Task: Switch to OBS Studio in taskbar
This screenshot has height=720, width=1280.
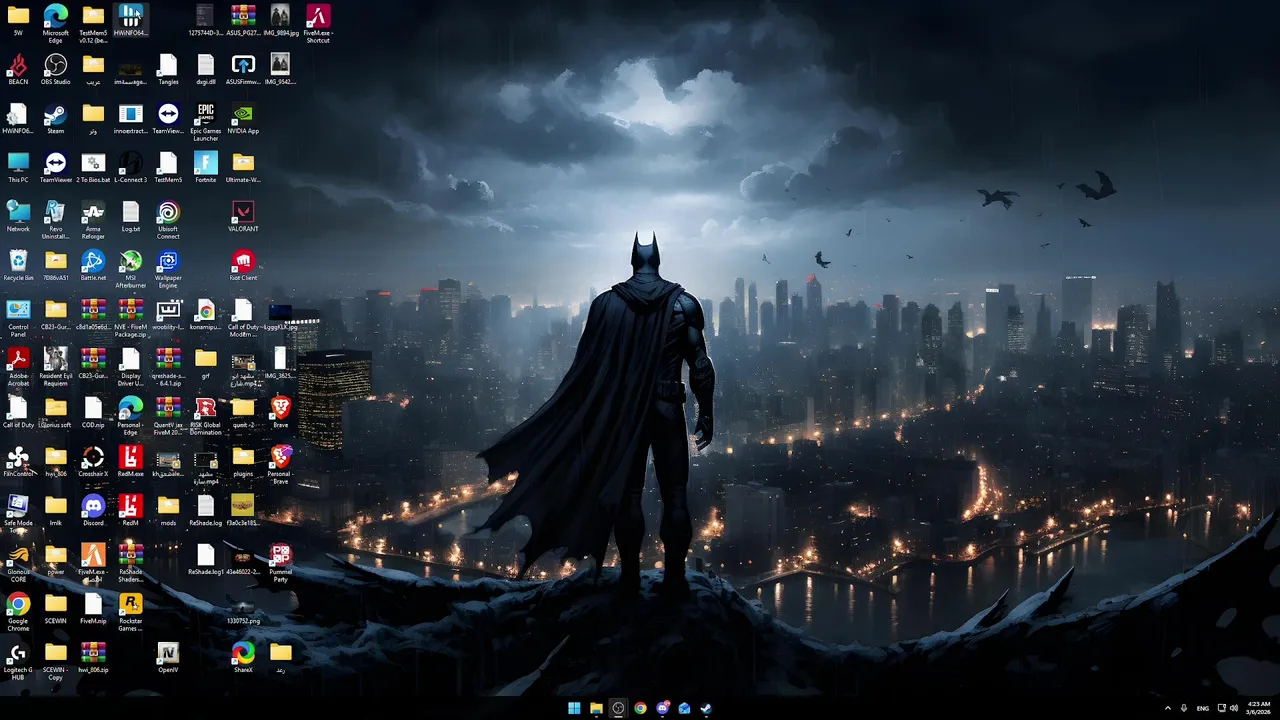Action: click(618, 708)
